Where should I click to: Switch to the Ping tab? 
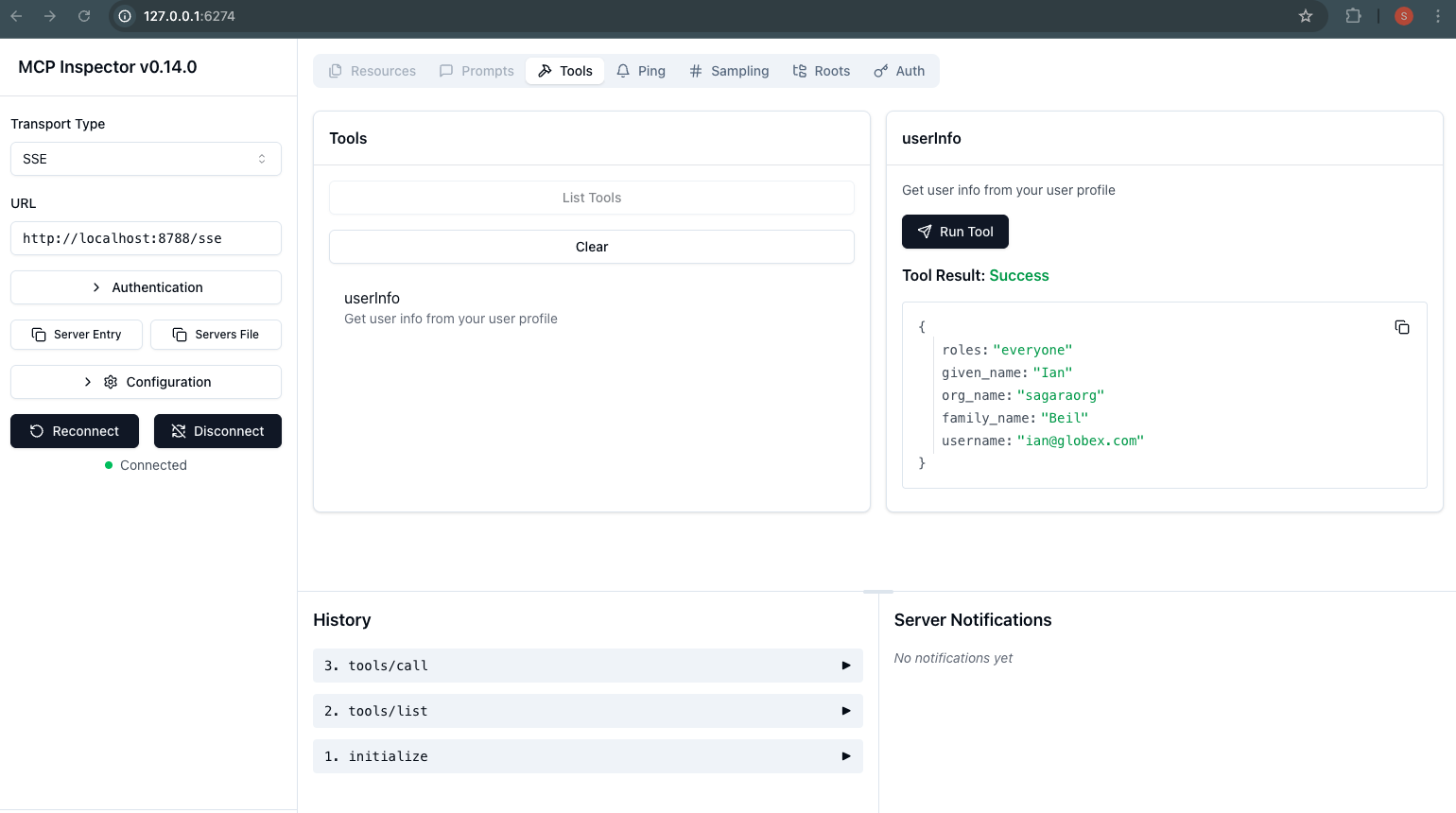pos(641,71)
